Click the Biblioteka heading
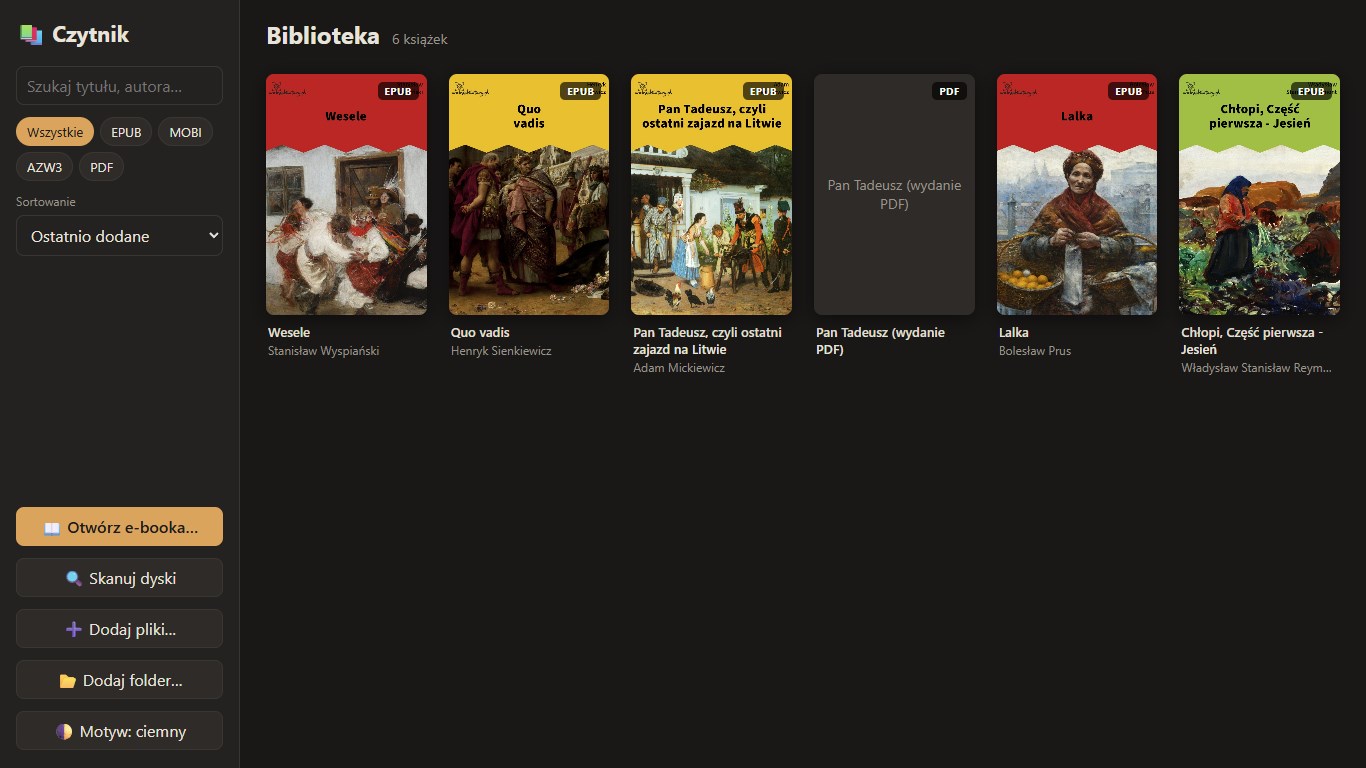The height and width of the screenshot is (768, 1366). (323, 37)
